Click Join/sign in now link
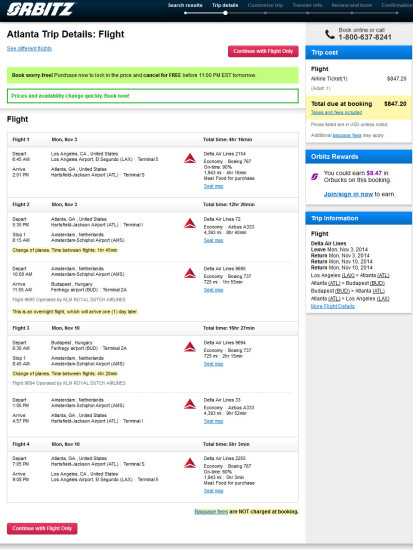Image resolution: width=413 pixels, height=550 pixels. (x=348, y=194)
